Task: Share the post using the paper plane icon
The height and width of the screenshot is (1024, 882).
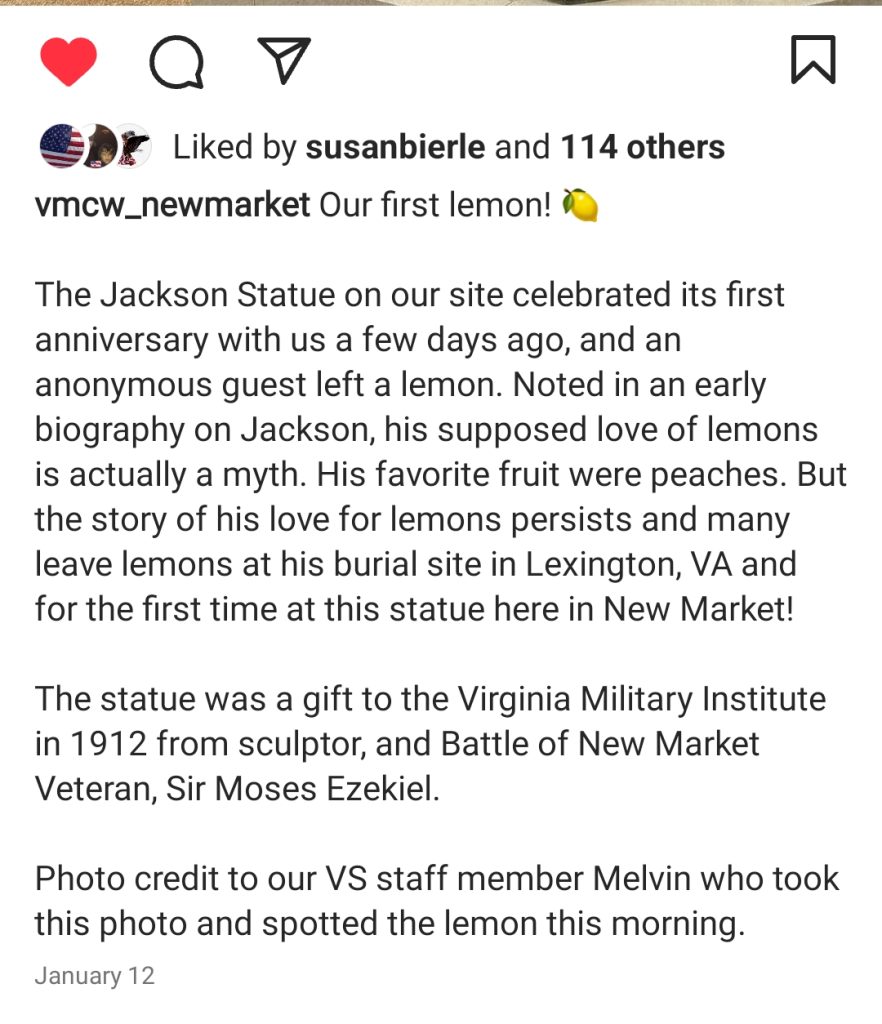Action: [284, 61]
